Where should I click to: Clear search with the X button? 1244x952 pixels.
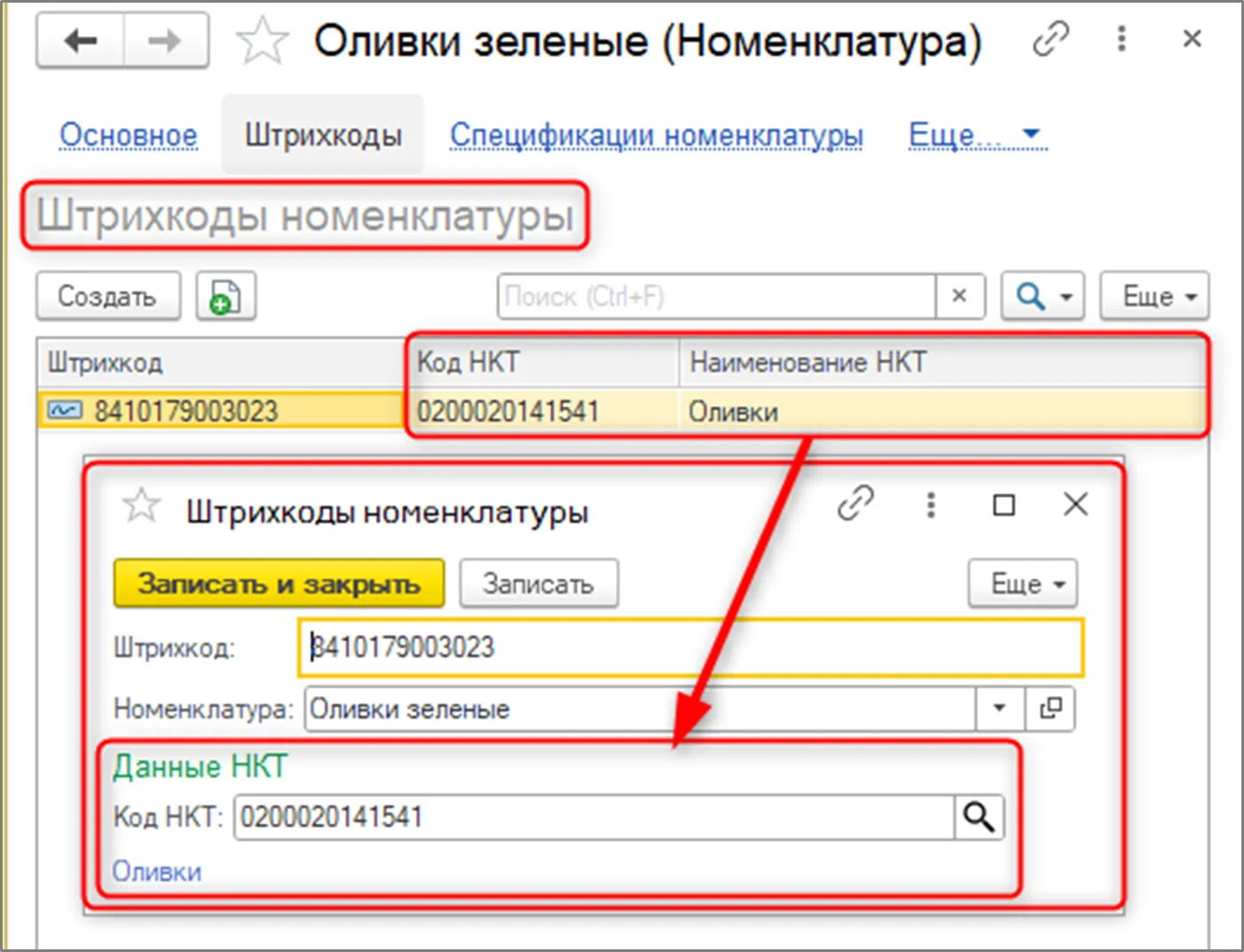[960, 295]
